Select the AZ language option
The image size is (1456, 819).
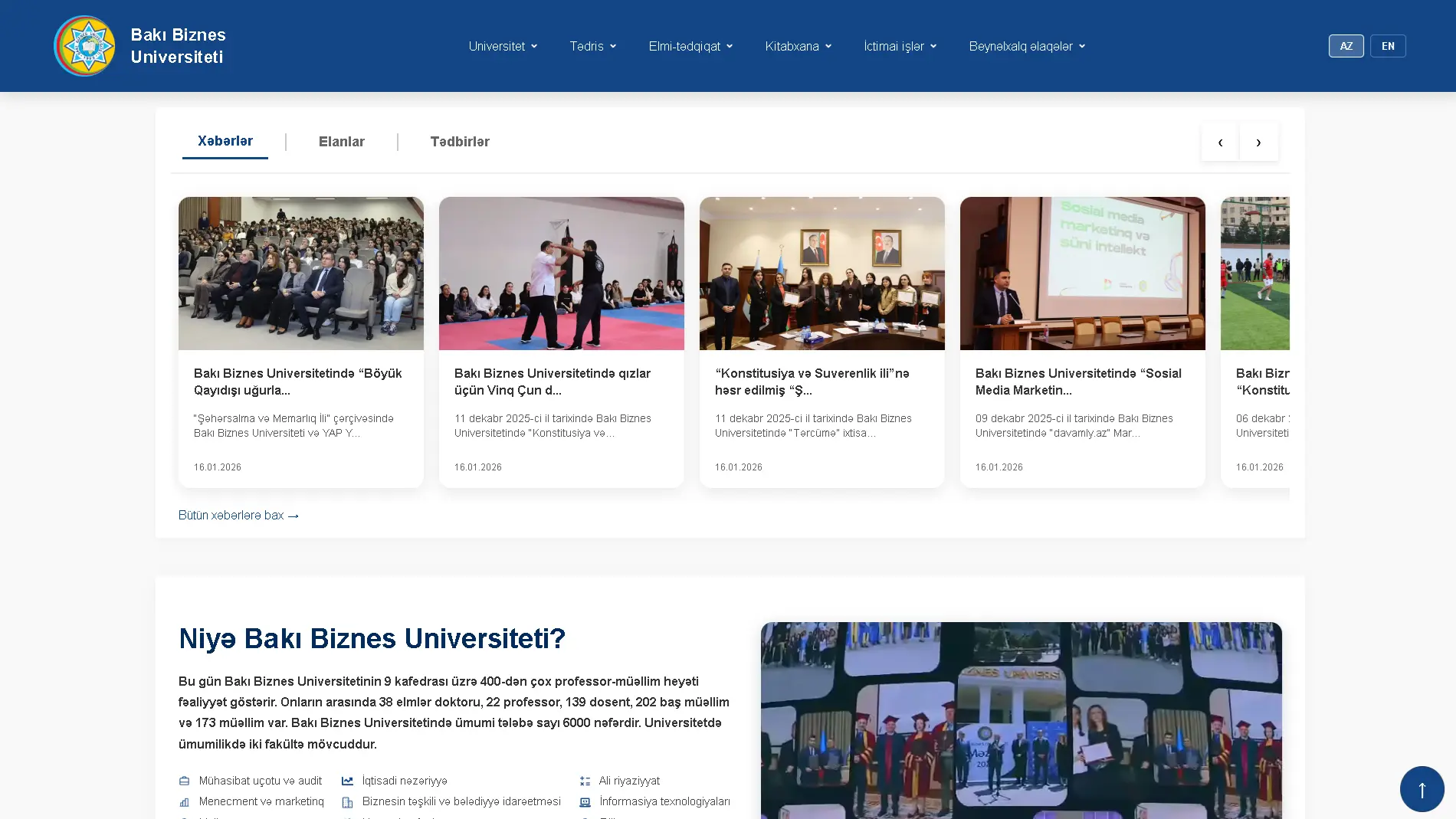[1346, 45]
